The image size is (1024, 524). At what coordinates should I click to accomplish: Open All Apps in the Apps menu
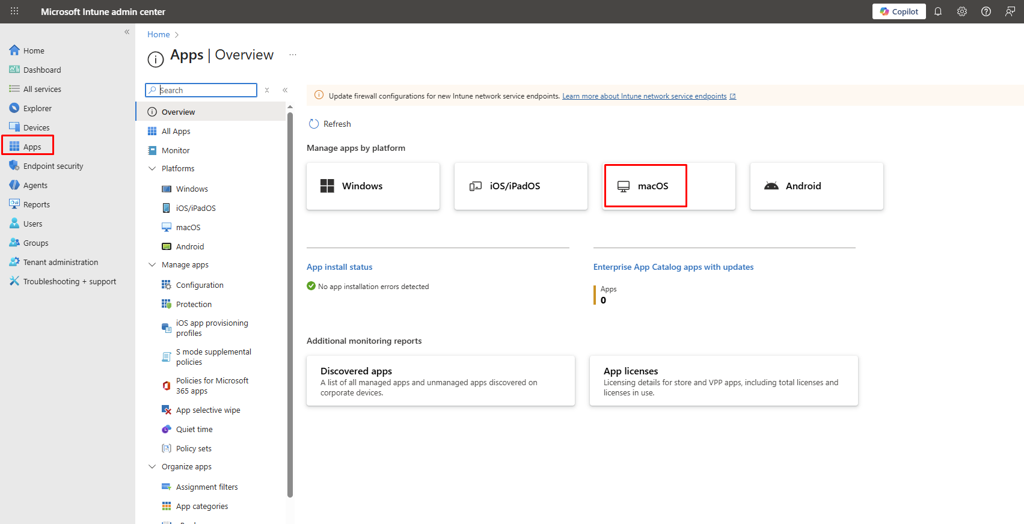tap(176, 131)
